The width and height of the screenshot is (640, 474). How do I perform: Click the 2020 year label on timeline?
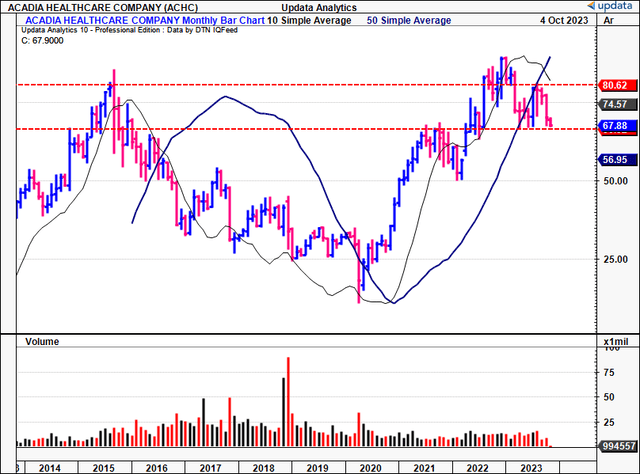coord(371,468)
